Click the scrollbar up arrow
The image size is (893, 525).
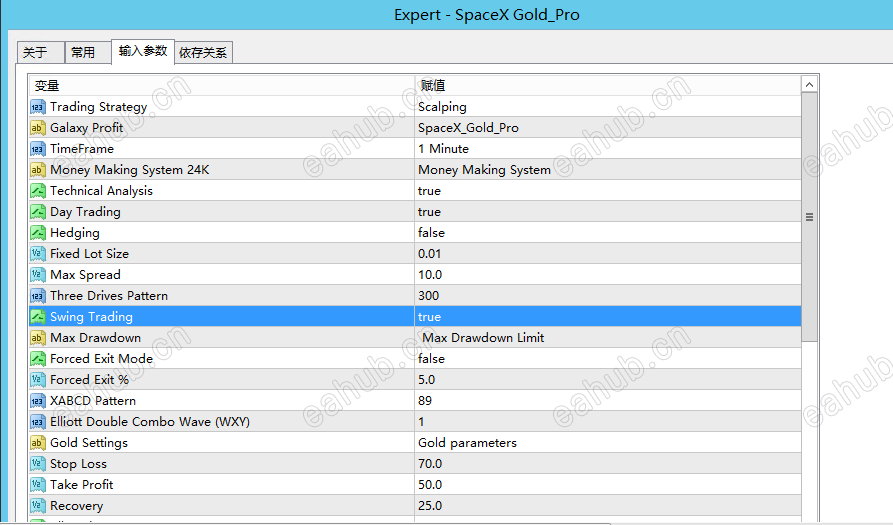coord(809,85)
